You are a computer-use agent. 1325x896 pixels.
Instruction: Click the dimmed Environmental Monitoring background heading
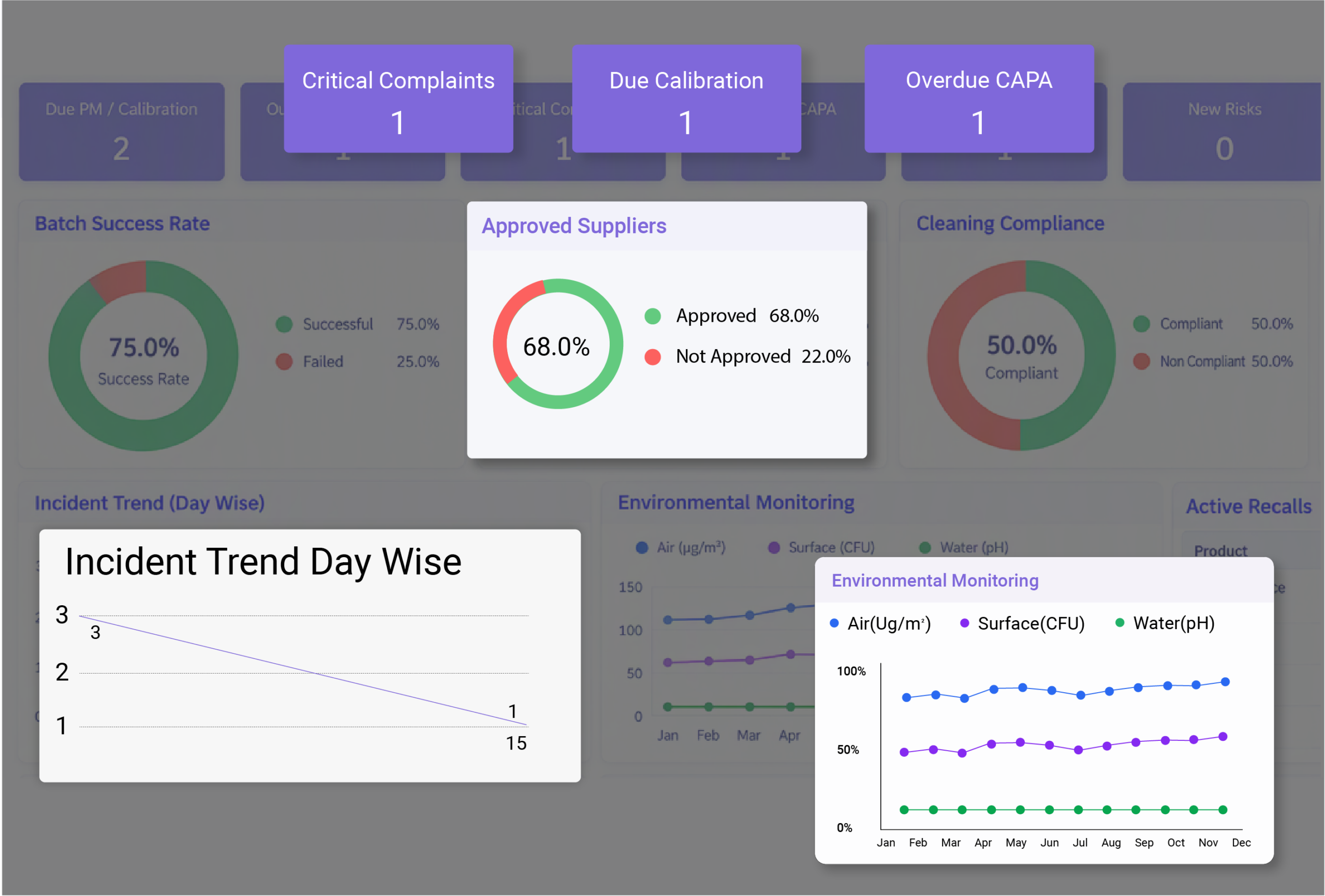[736, 503]
